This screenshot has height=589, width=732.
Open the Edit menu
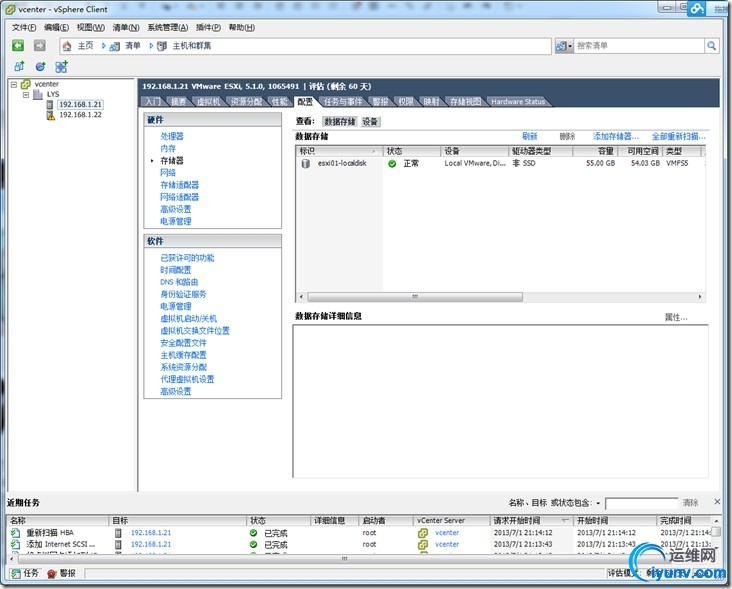[56, 28]
